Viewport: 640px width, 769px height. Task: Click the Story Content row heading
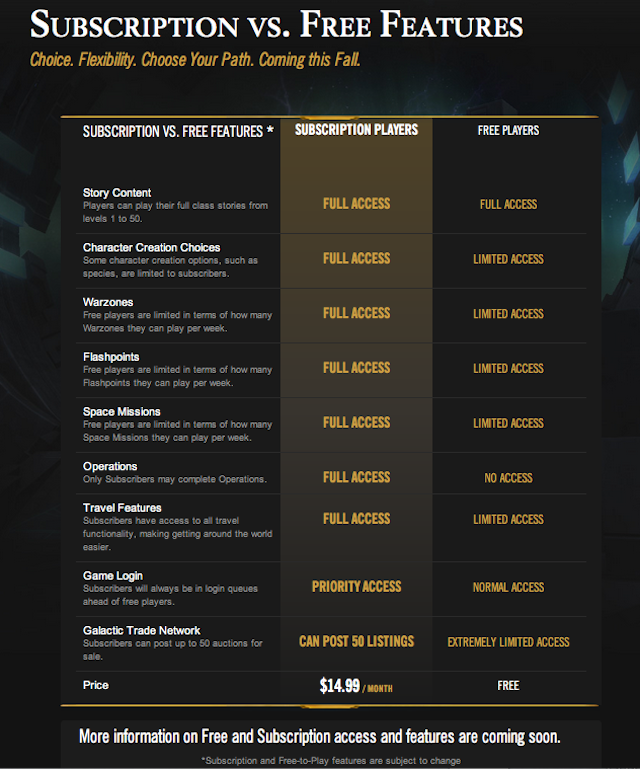(x=117, y=193)
